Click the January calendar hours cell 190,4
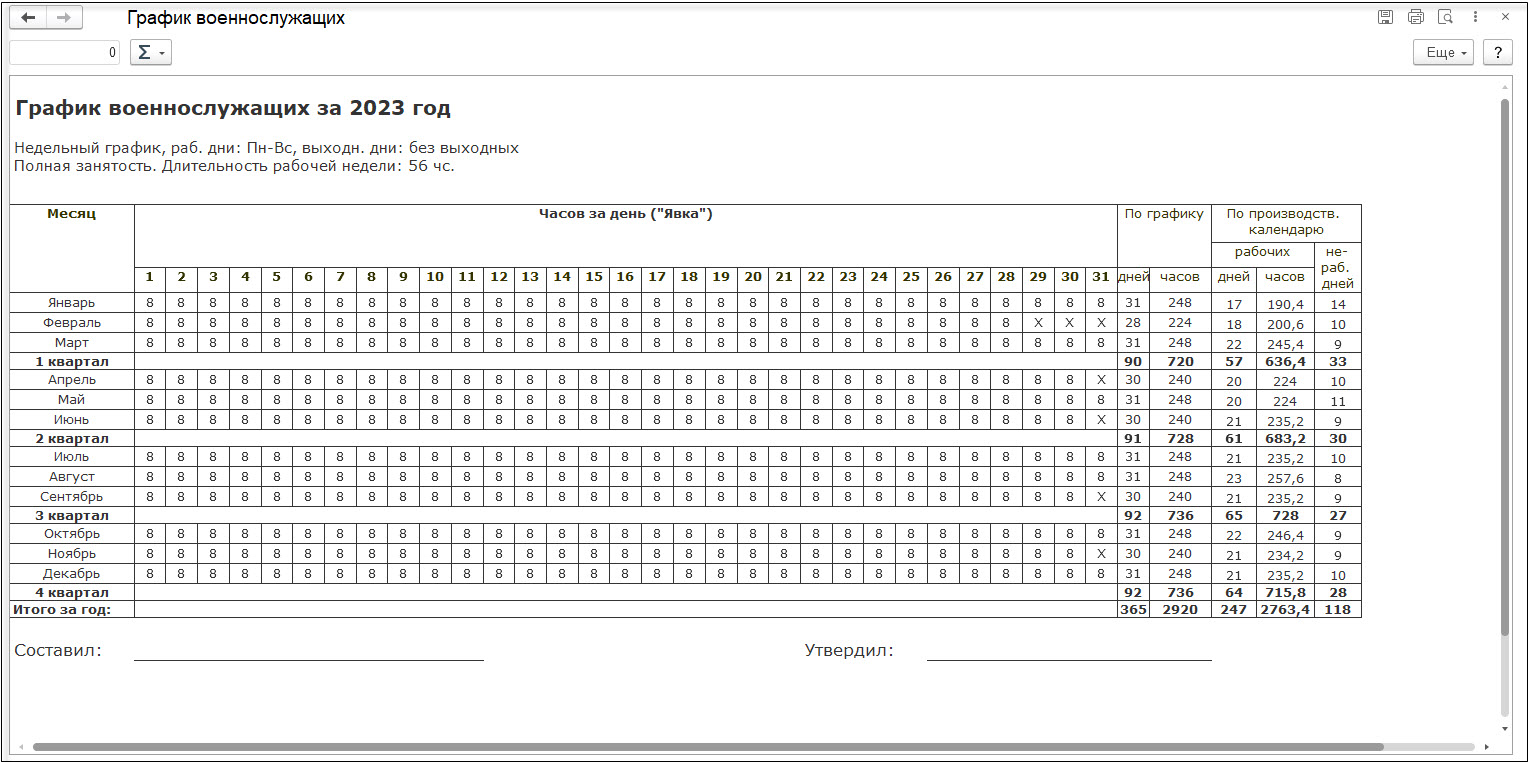 tap(1285, 304)
